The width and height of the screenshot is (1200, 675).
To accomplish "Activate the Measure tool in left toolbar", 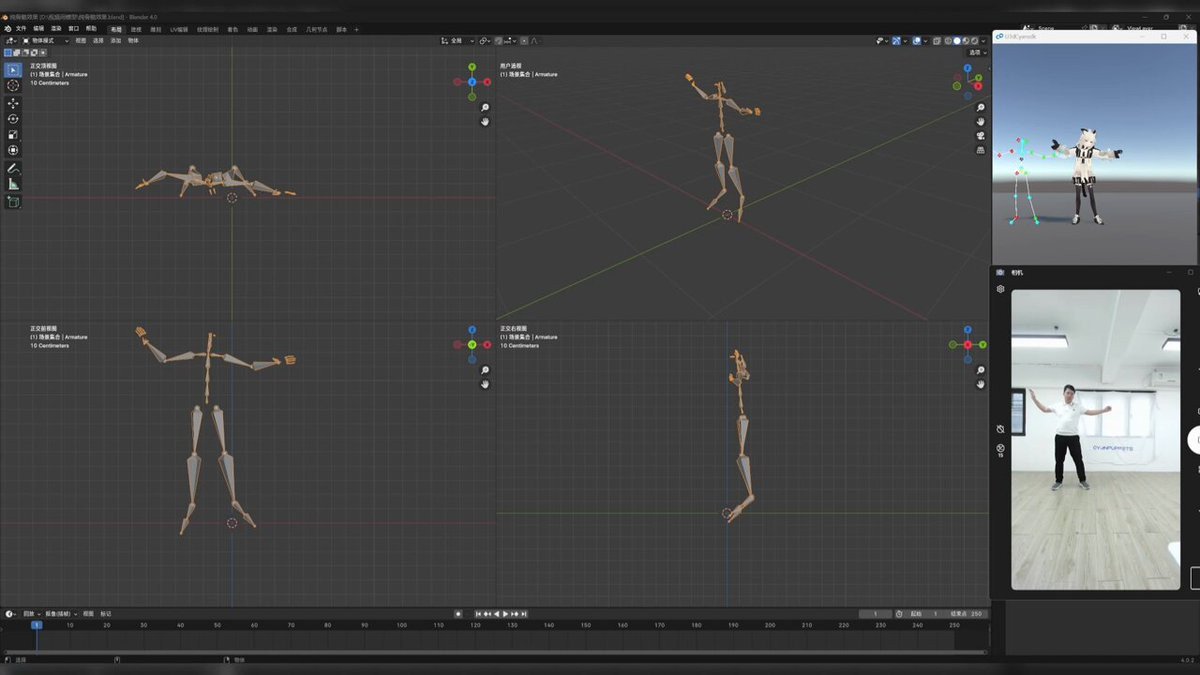I will pyautogui.click(x=13, y=184).
